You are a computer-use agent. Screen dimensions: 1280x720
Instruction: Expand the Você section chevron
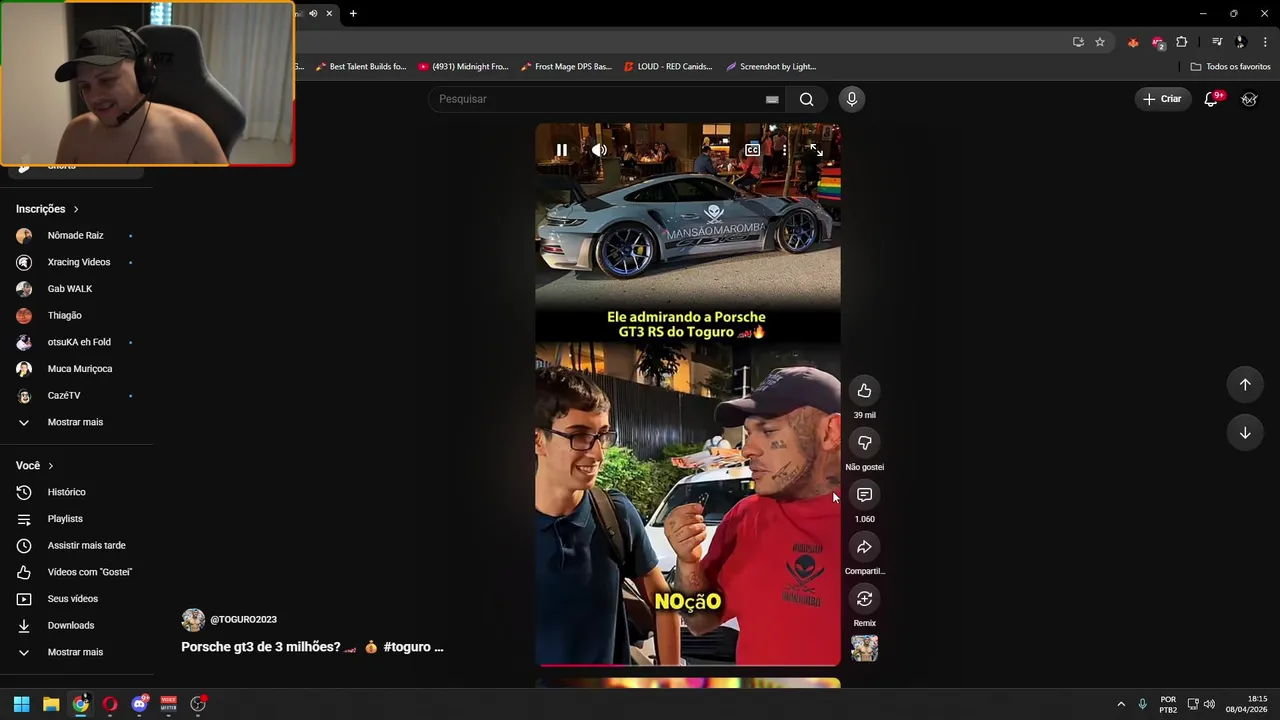click(51, 466)
